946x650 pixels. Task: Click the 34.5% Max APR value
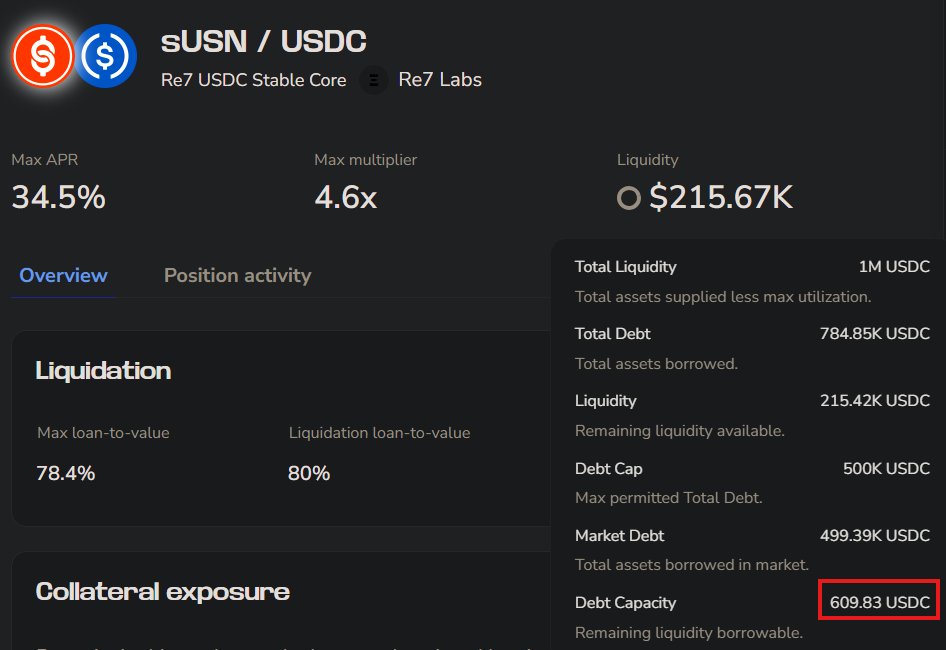(x=59, y=197)
